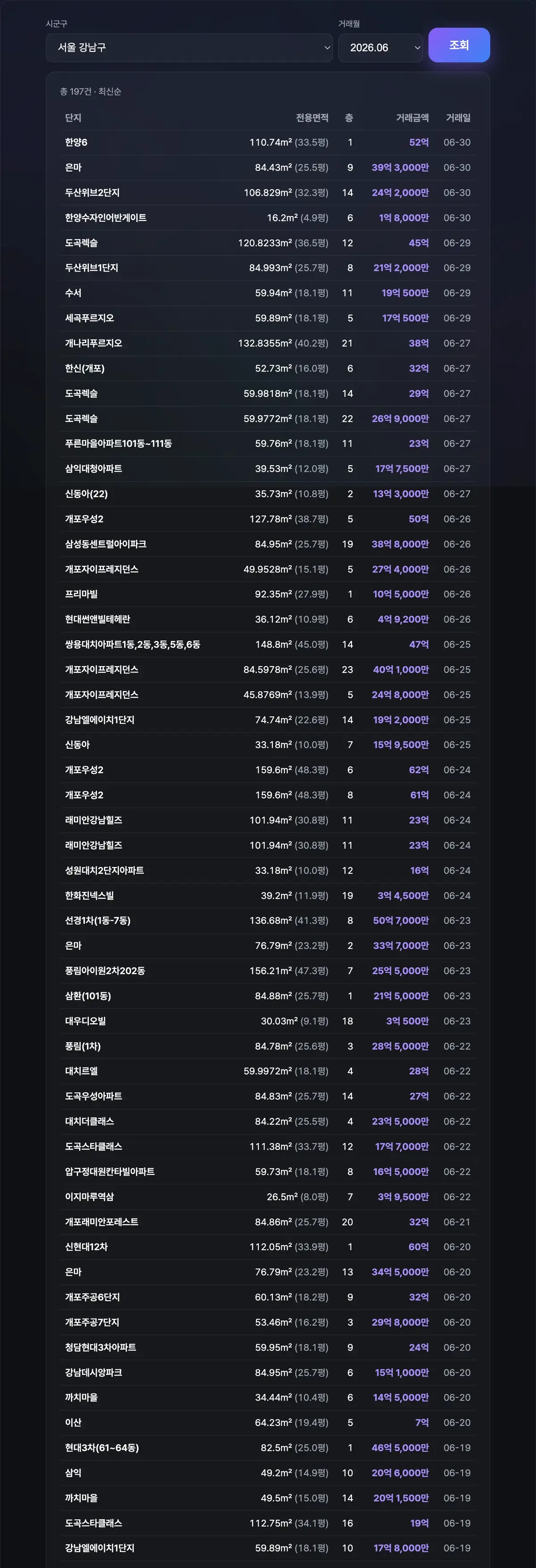Click the 개나리푸르지오 complex name
The height and width of the screenshot is (1568, 536).
(x=94, y=343)
